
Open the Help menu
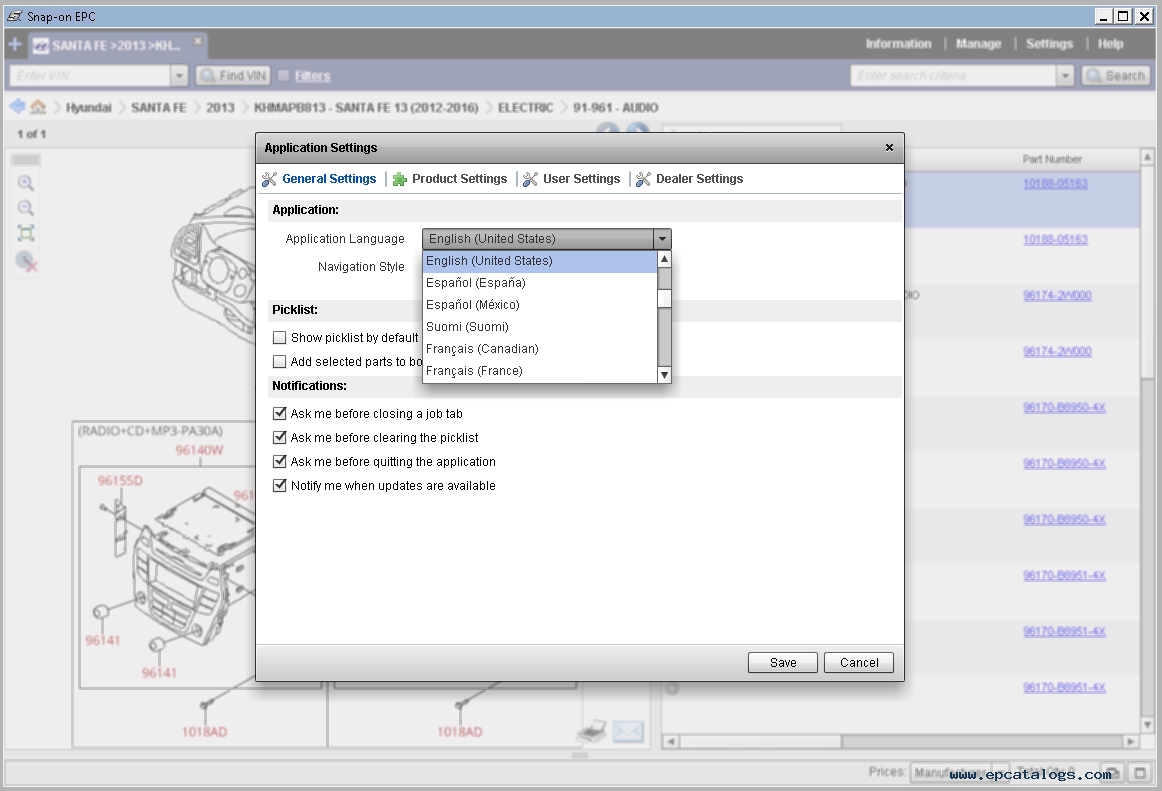1110,44
